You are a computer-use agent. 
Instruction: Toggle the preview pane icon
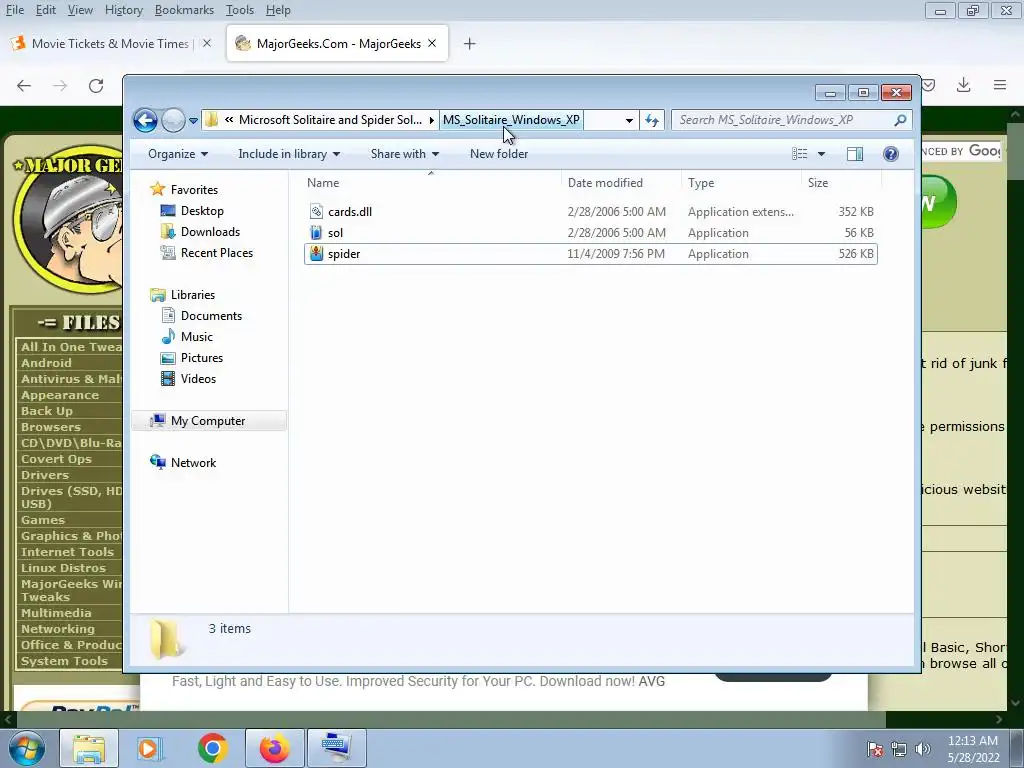[855, 153]
